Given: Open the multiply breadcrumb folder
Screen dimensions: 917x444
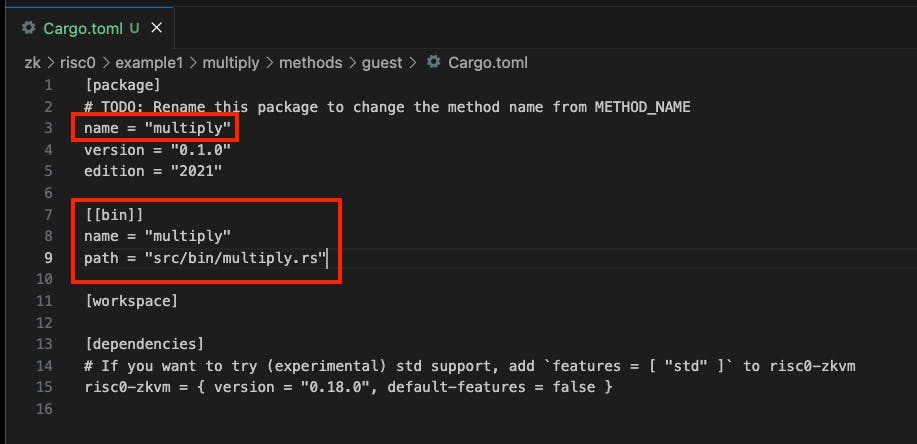Looking at the screenshot, I should [230, 63].
